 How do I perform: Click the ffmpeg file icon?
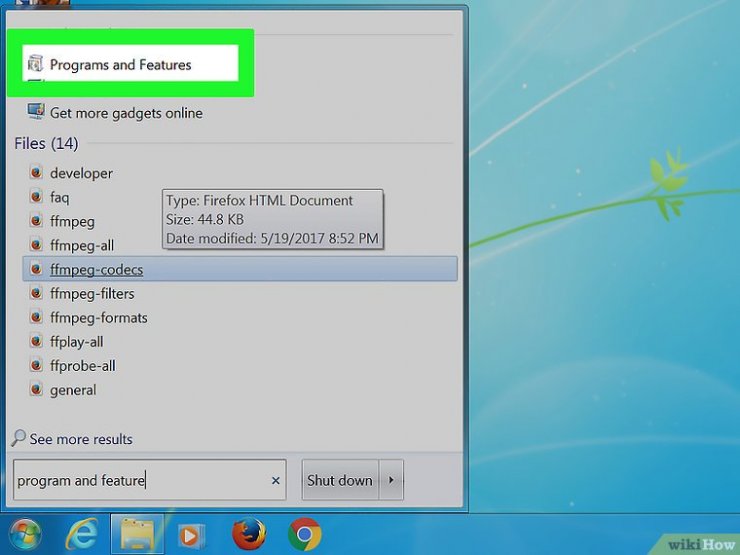click(36, 220)
